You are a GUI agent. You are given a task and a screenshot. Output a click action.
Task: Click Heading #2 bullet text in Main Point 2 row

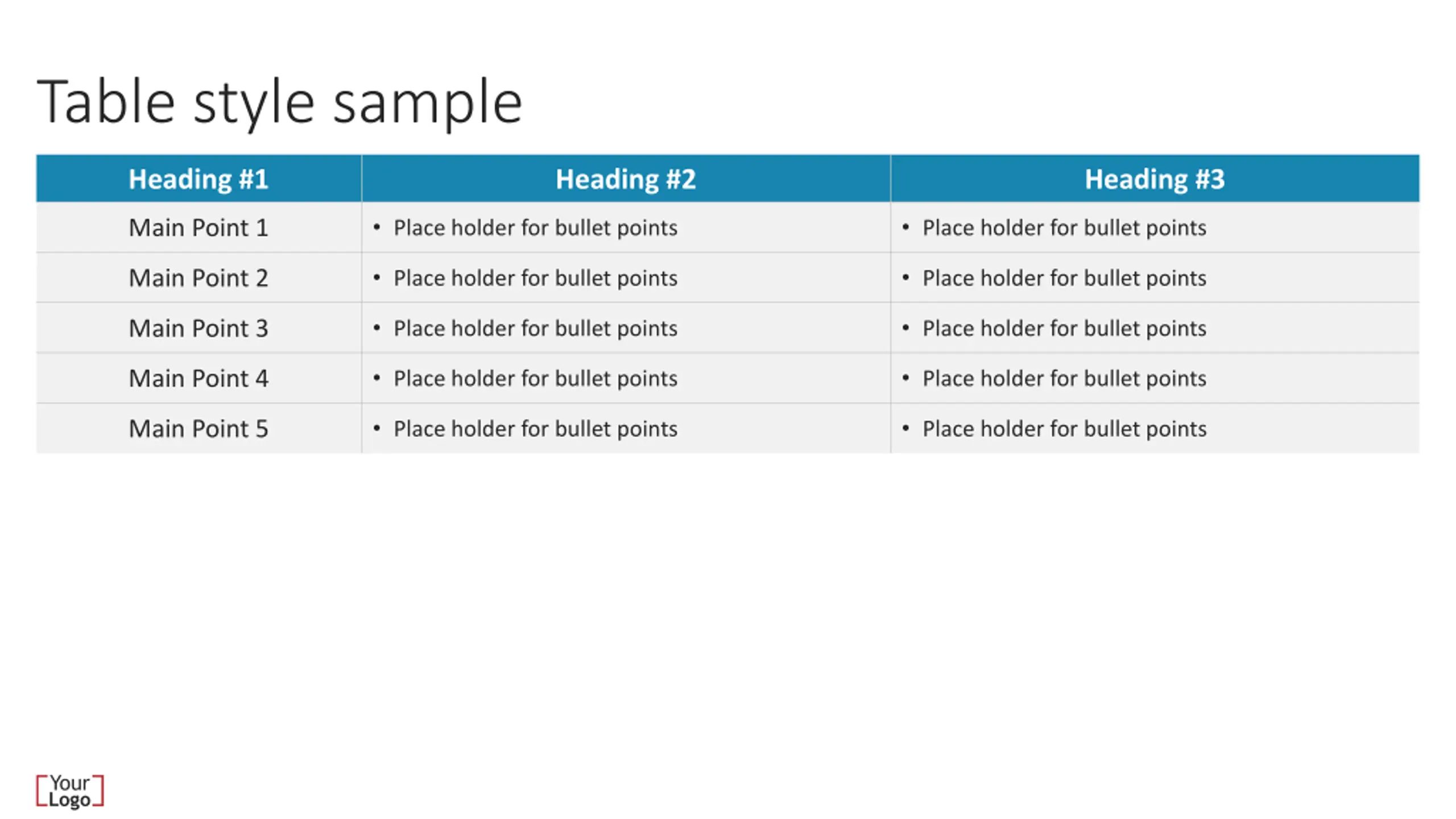(535, 278)
